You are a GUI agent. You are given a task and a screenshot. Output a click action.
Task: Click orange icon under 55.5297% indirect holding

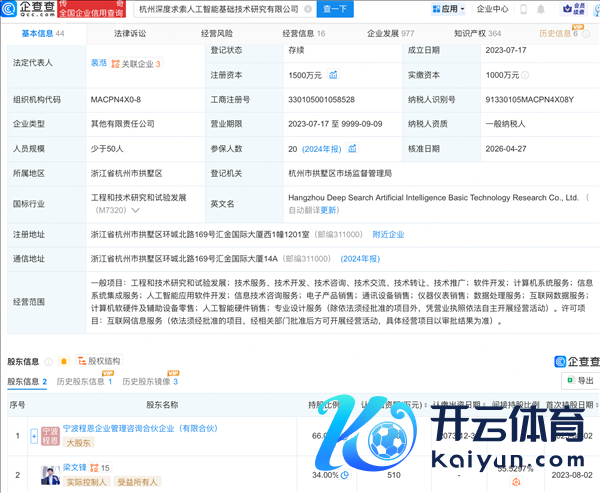click(x=516, y=482)
